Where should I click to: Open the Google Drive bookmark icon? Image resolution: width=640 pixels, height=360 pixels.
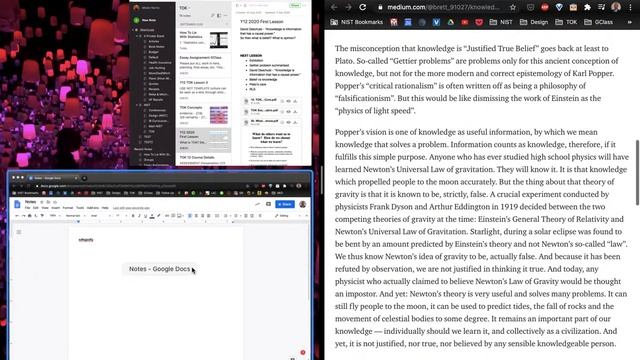click(x=450, y=22)
